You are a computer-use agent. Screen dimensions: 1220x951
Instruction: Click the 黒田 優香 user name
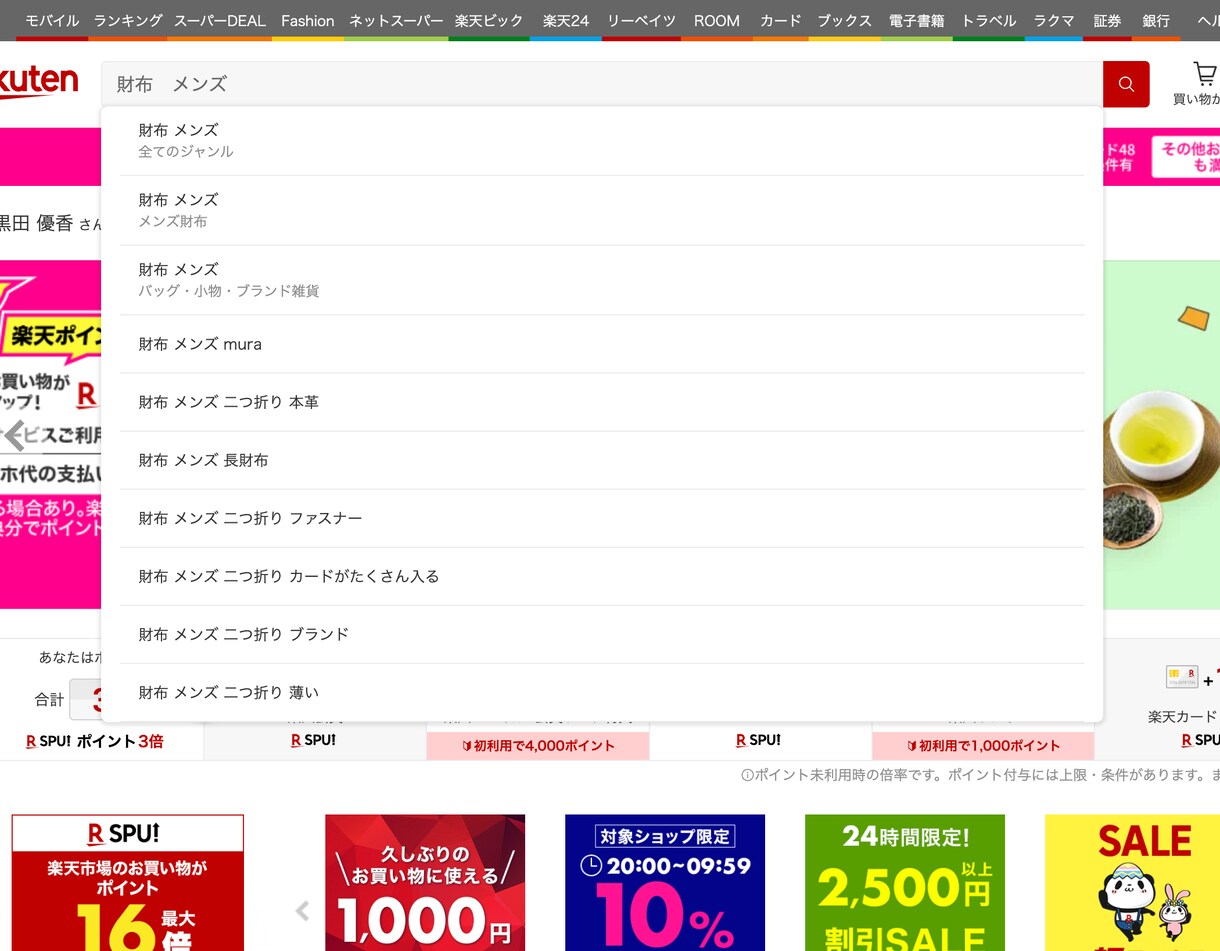37,223
